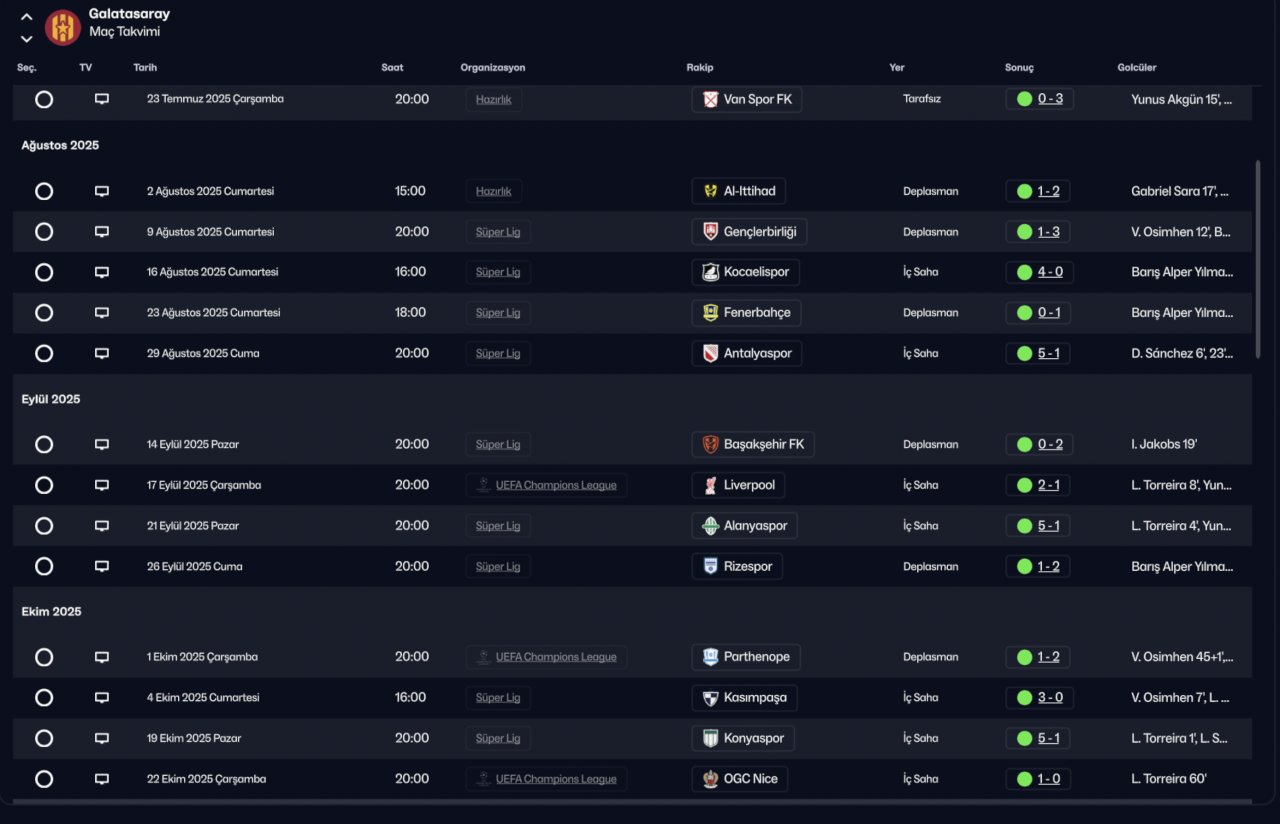This screenshot has height=824, width=1280.
Task: Click the vertical scrollbar of the fixture list
Action: [1257, 259]
